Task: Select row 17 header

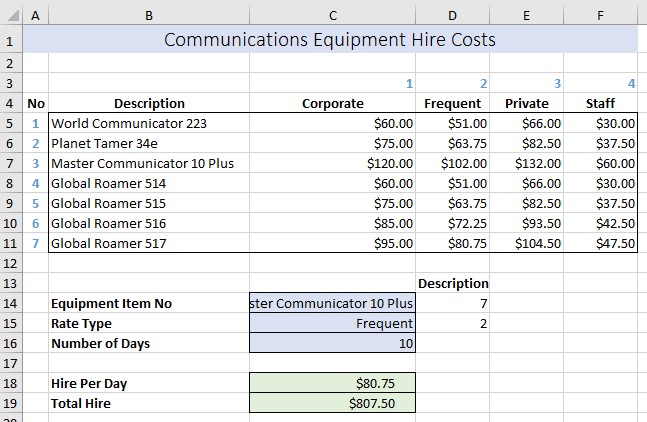Action: coord(11,363)
